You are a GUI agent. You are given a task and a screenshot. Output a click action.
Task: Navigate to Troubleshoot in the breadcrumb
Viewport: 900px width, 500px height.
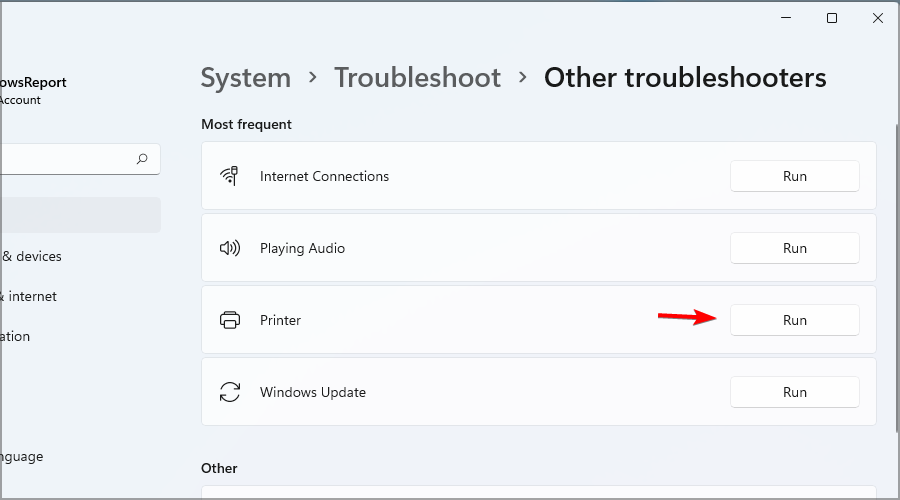417,78
